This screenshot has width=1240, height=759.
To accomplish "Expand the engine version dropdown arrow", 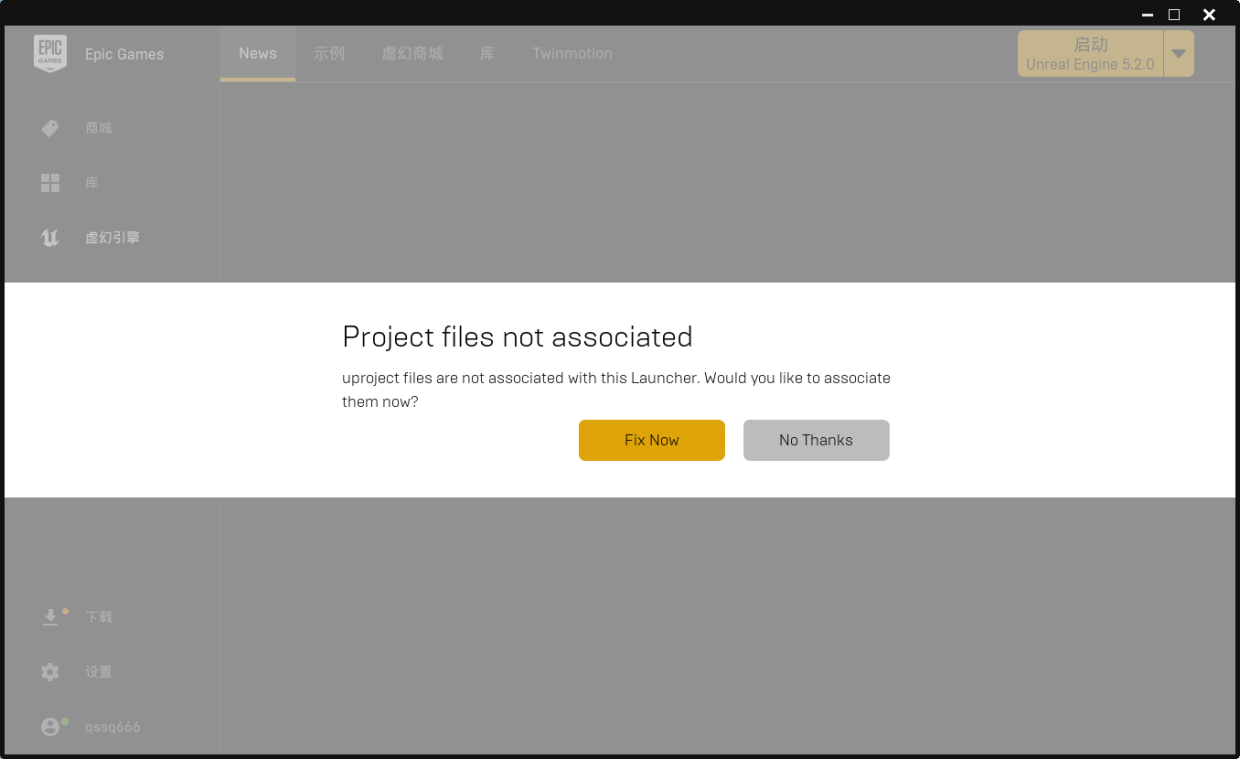I will (1179, 54).
